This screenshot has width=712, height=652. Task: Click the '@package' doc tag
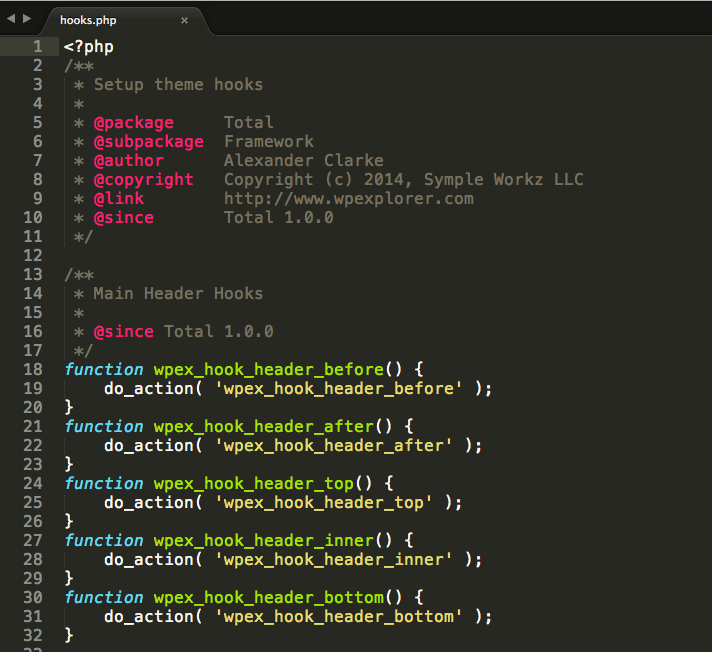click(x=134, y=123)
